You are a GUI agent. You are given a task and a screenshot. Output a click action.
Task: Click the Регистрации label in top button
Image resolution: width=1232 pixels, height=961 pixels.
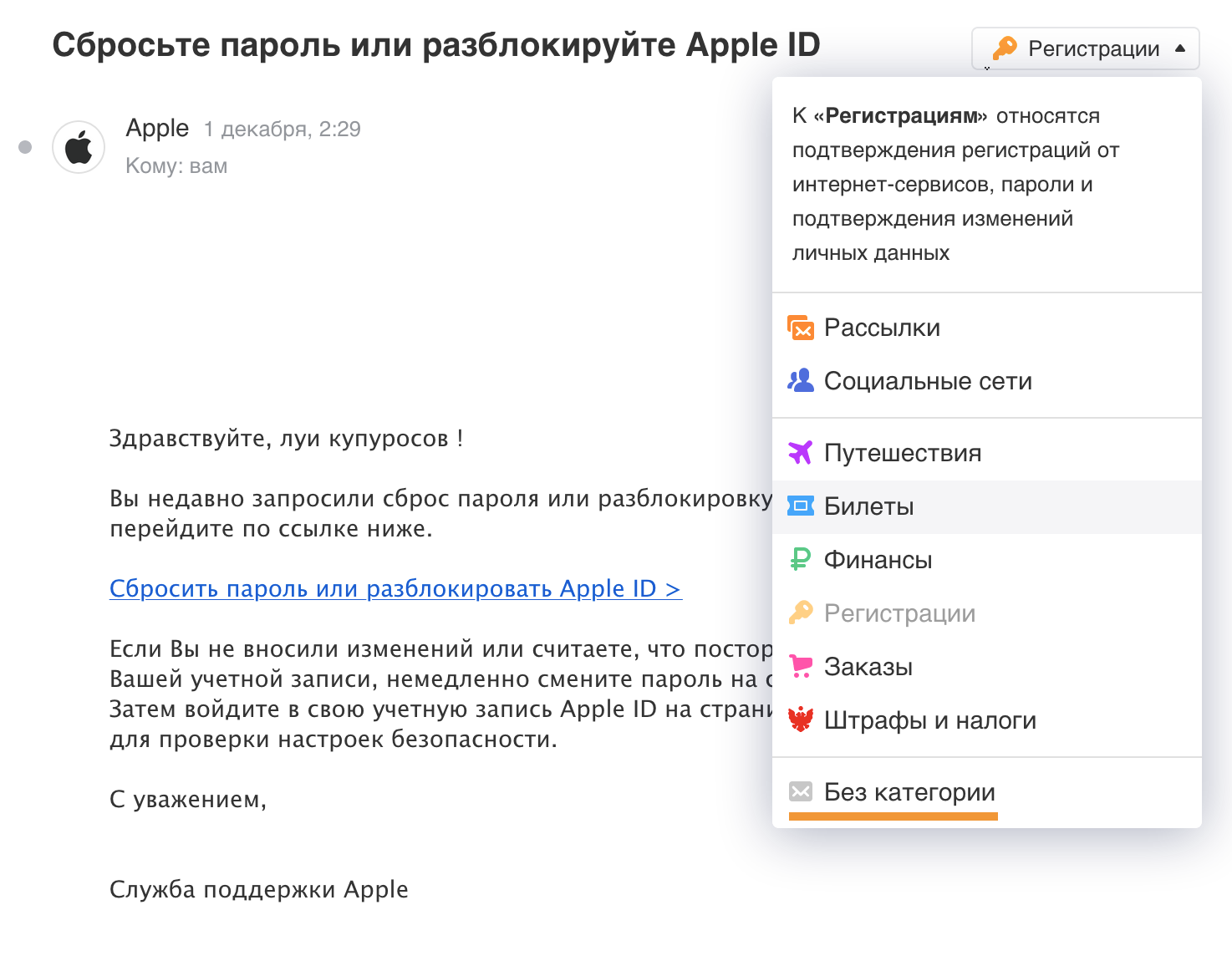[x=1093, y=48]
